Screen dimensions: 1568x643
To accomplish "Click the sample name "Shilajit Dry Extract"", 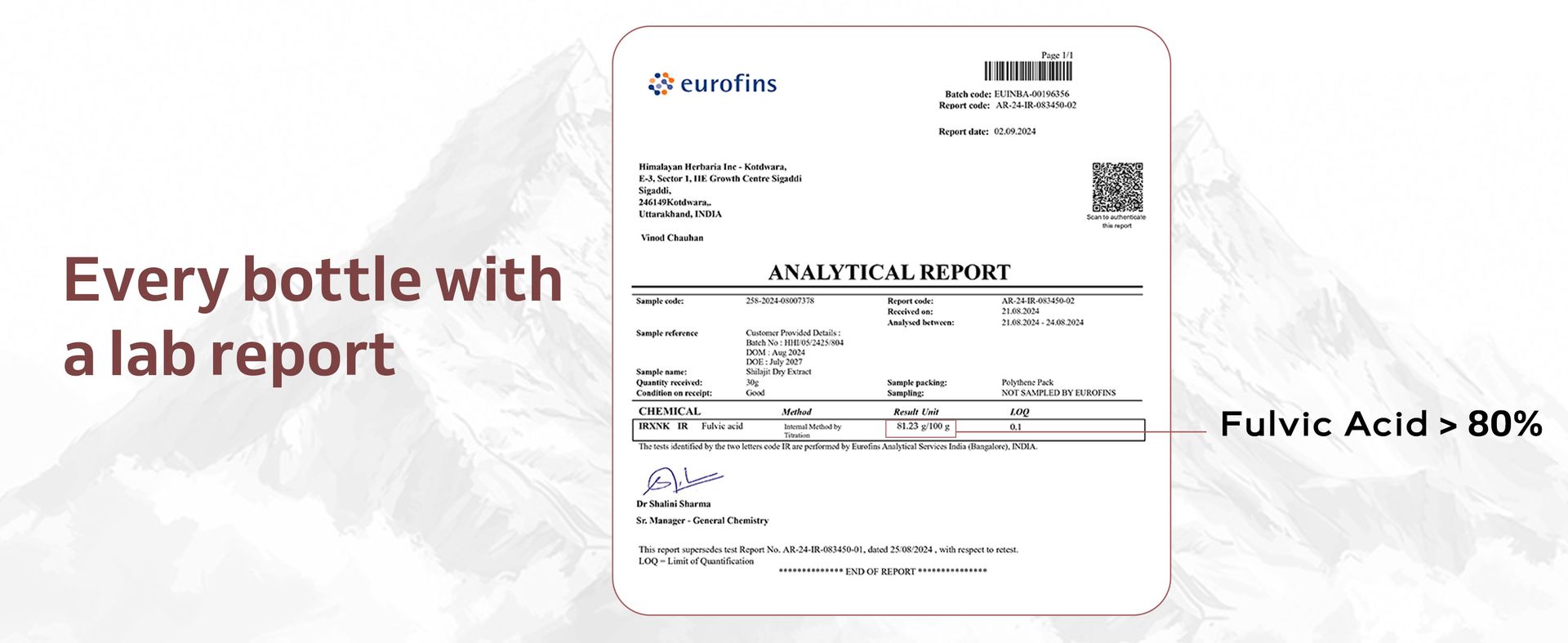I will pos(778,372).
